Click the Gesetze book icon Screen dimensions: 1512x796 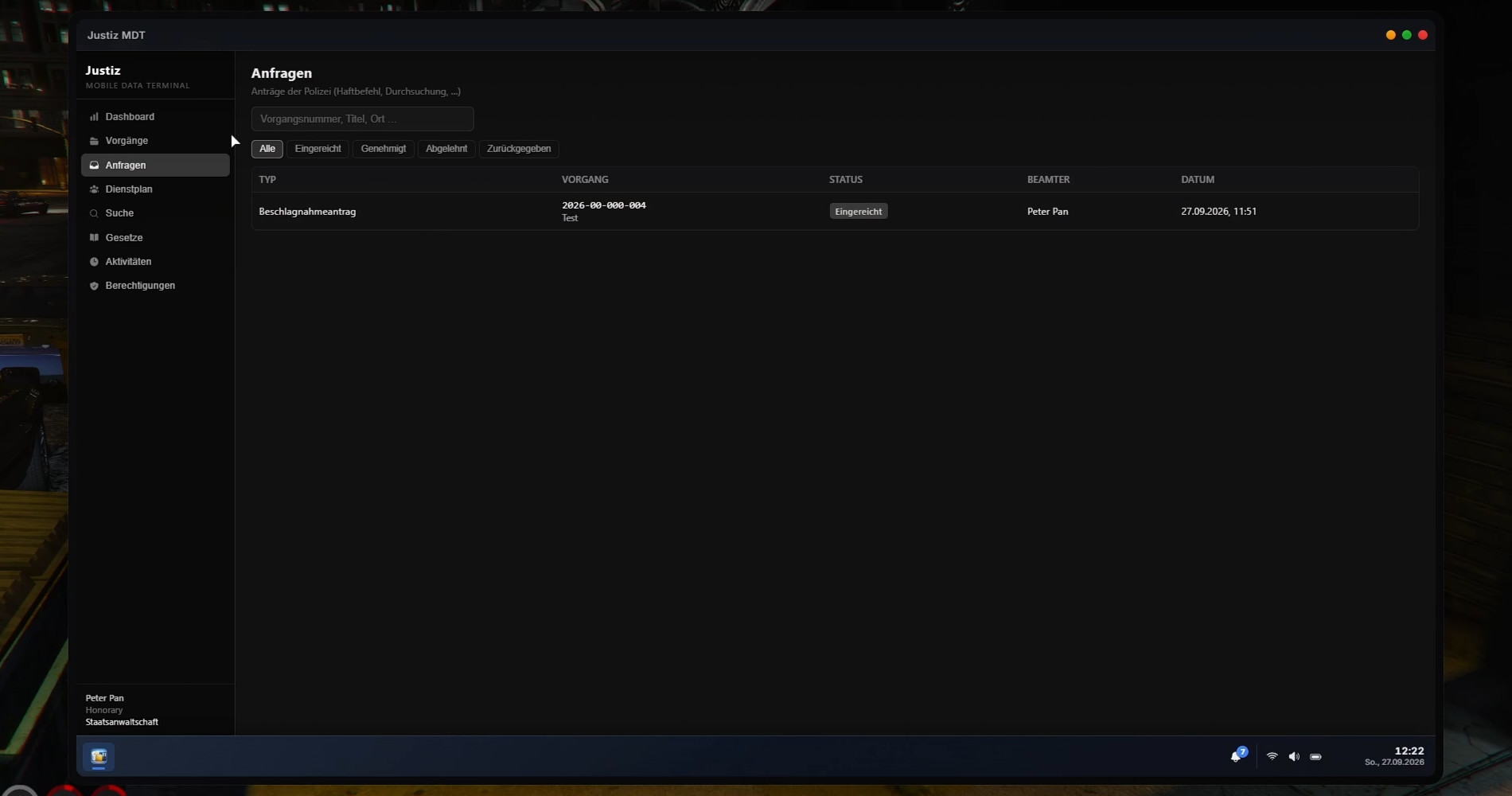(94, 237)
